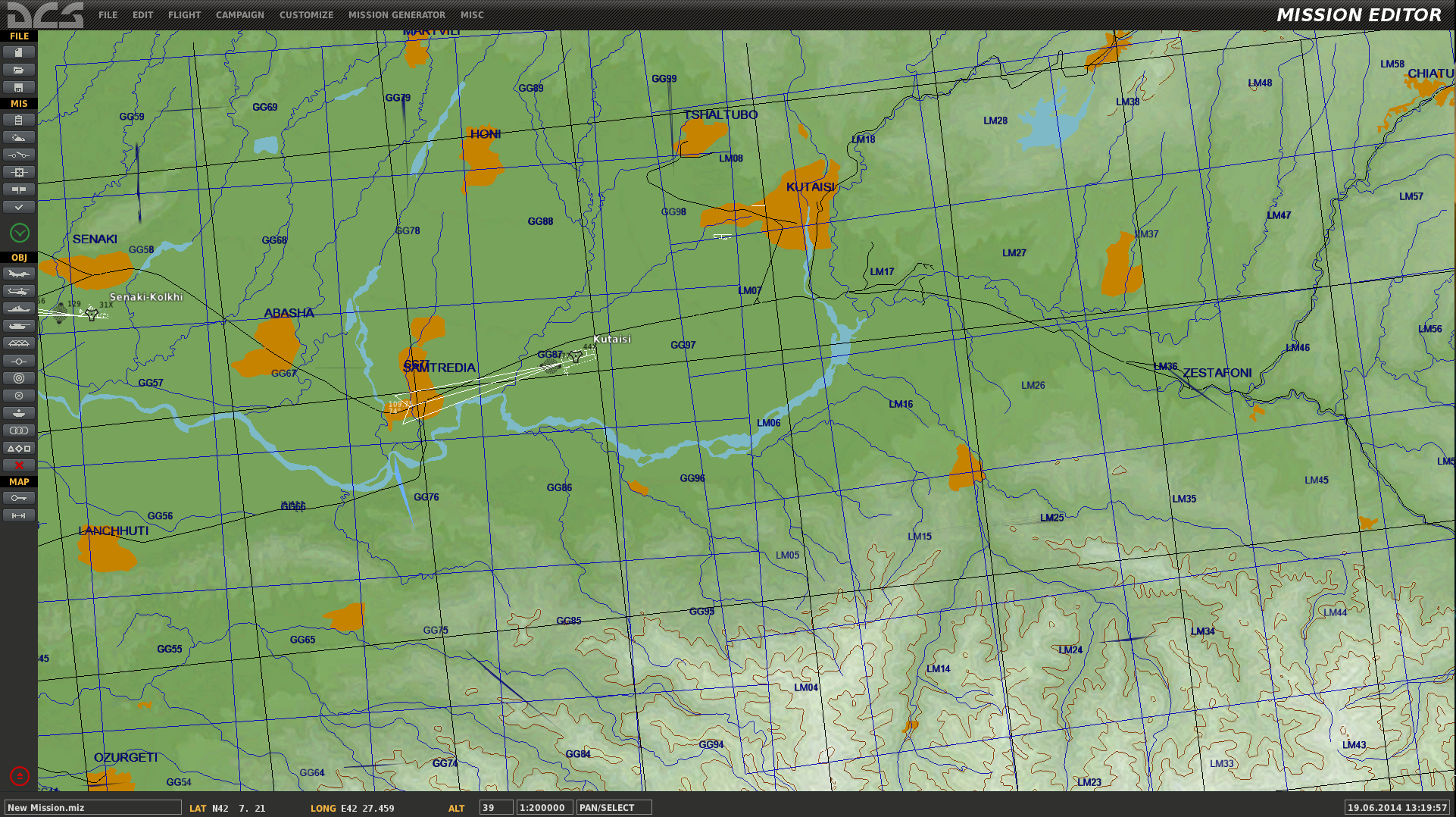Select the bullseye concentric circles tool
The height and width of the screenshot is (817, 1456).
pyautogui.click(x=19, y=378)
